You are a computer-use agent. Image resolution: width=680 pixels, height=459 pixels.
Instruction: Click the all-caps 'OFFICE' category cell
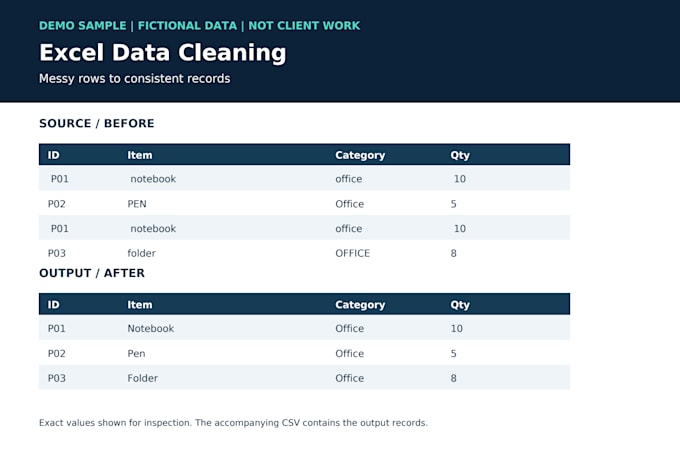click(x=352, y=253)
